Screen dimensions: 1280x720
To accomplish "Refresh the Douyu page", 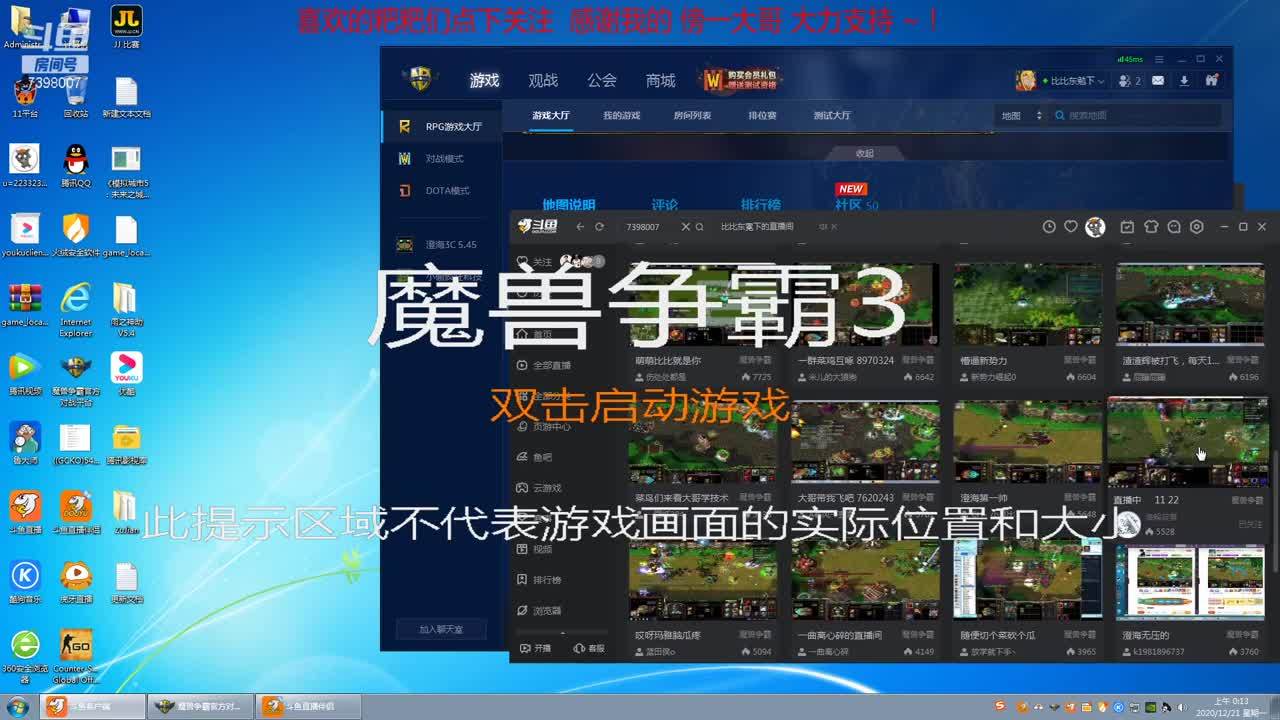I will (x=599, y=227).
